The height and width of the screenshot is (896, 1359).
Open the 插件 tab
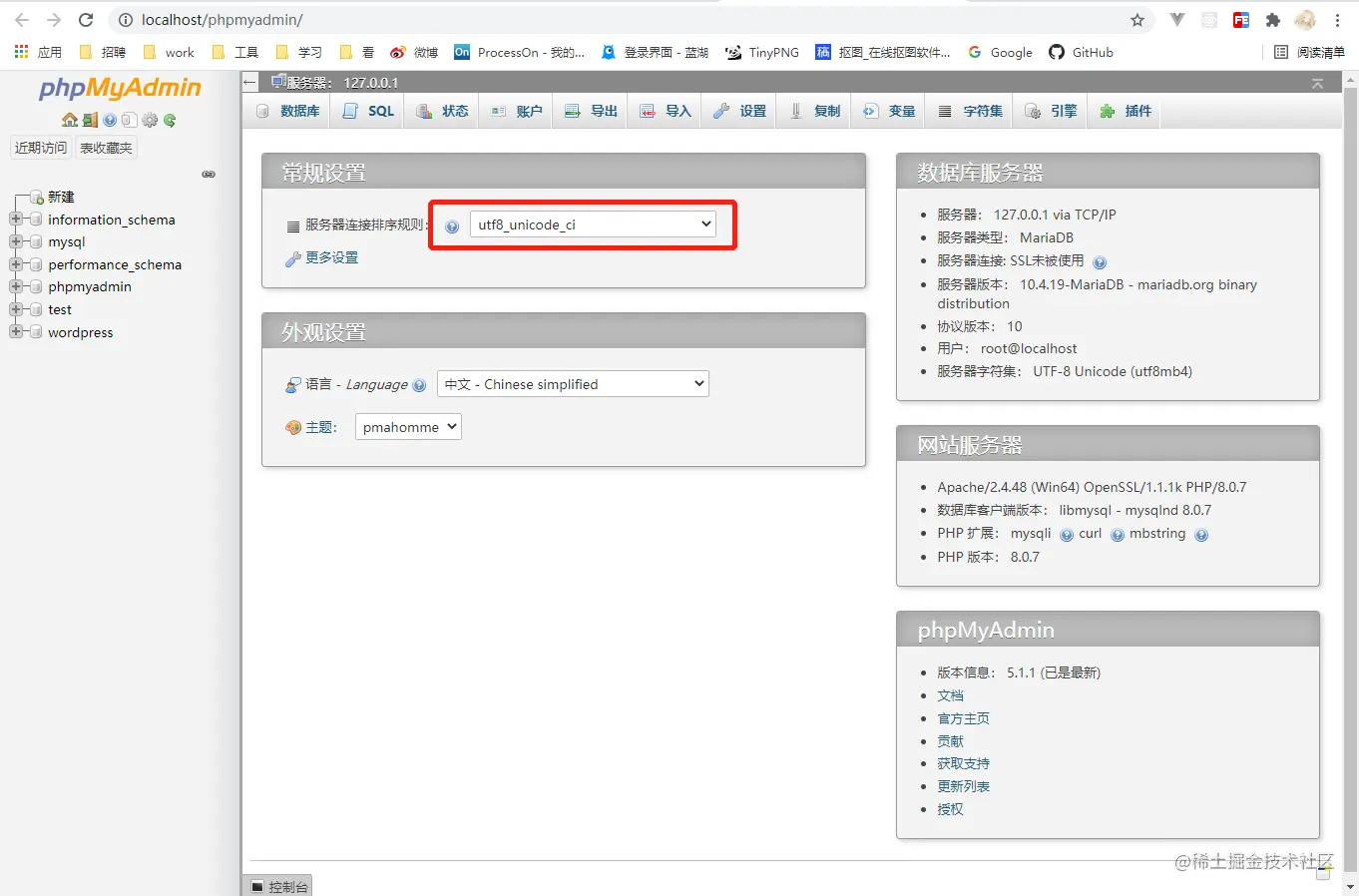[x=1126, y=111]
